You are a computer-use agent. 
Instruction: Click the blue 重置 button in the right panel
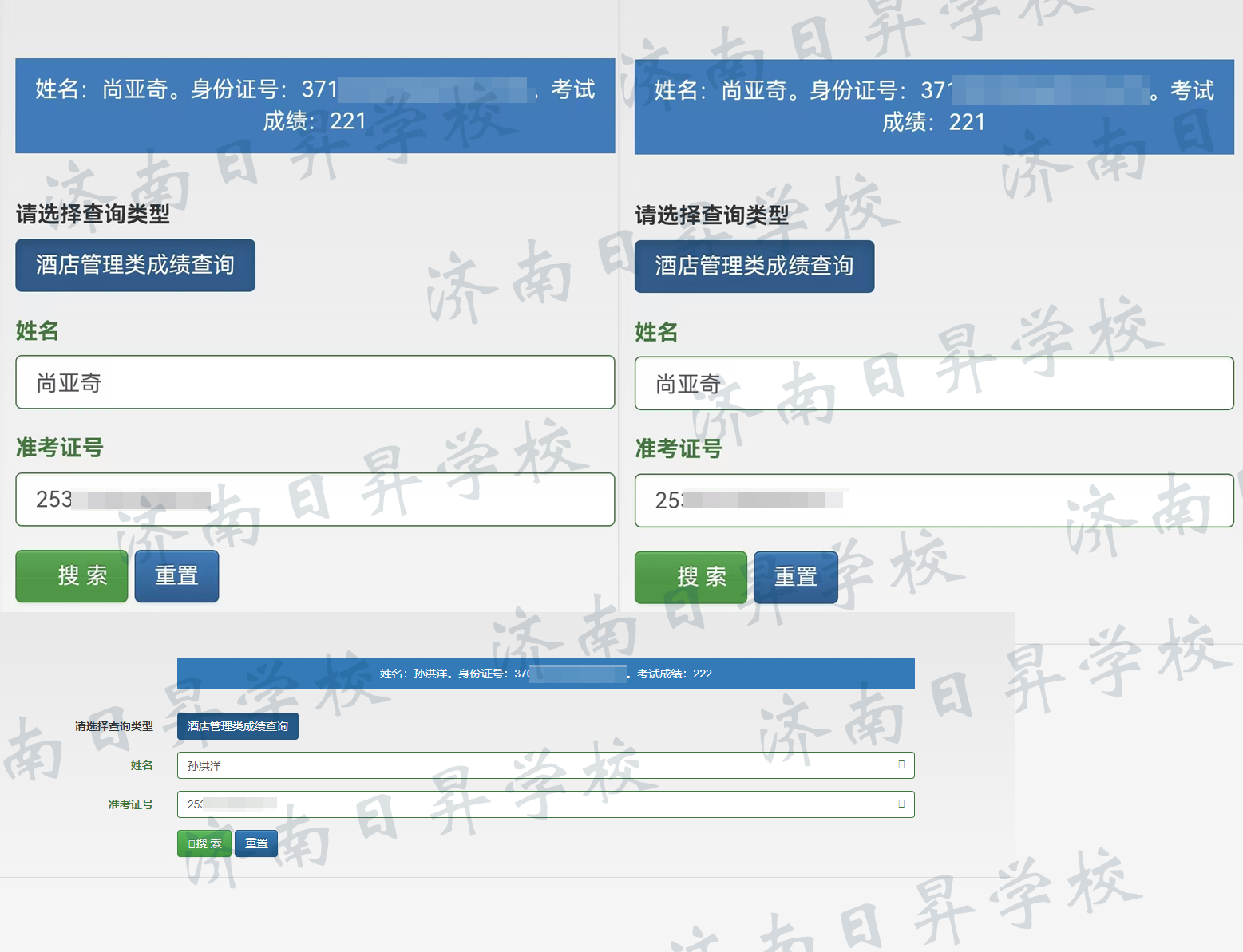[x=796, y=578]
